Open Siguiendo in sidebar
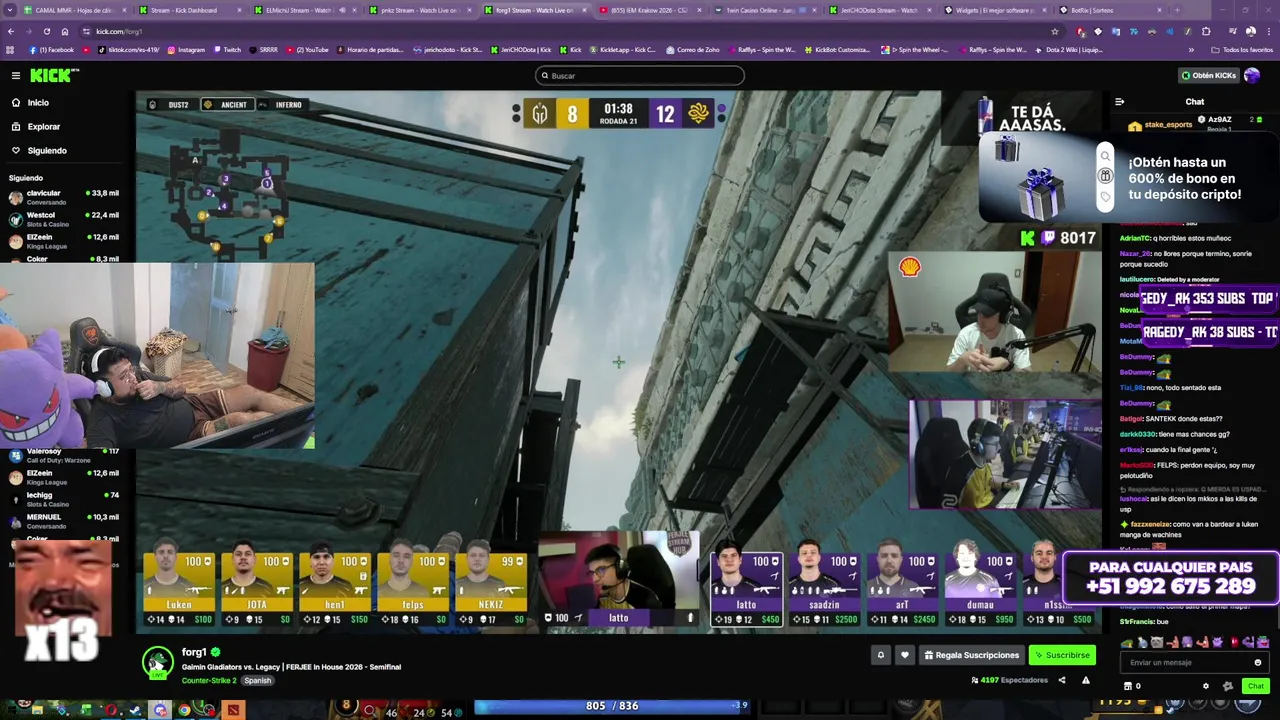 pyautogui.click(x=47, y=151)
